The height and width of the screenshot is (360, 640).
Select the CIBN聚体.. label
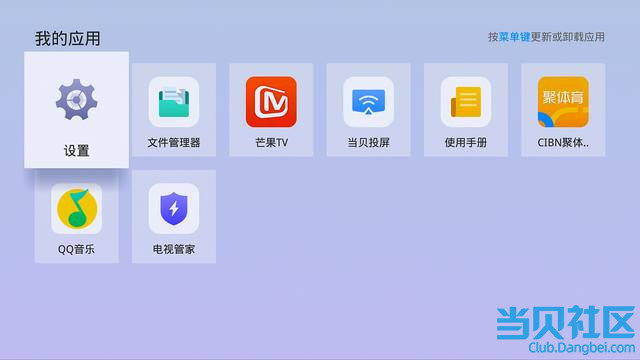coord(563,142)
